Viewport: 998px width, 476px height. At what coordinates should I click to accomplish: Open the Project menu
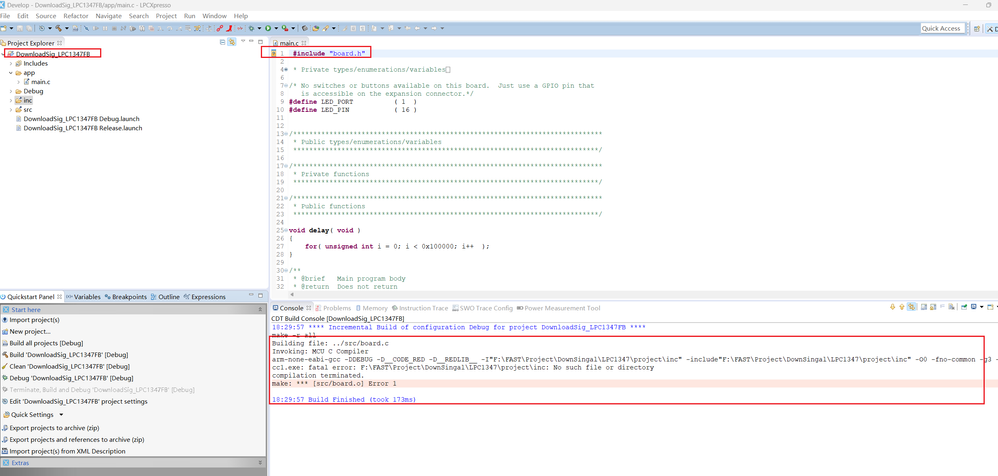pos(166,15)
